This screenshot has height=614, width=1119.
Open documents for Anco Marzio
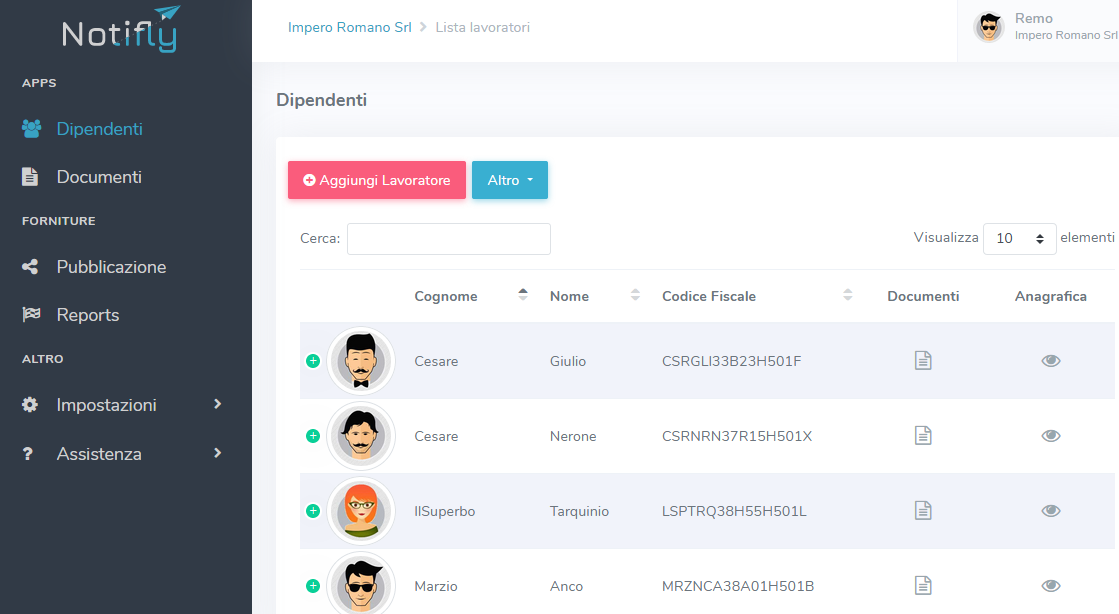pyautogui.click(x=923, y=585)
